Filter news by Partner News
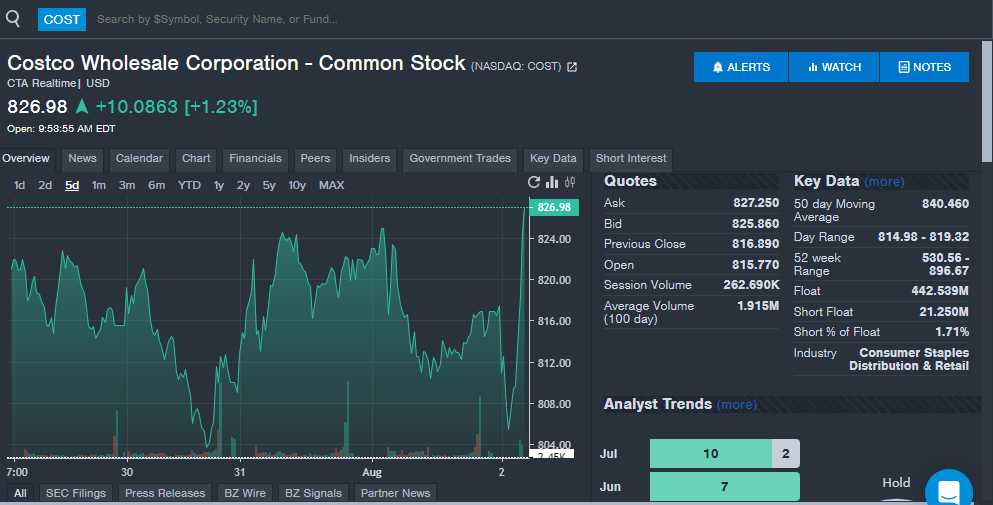The width and height of the screenshot is (993, 505). pyautogui.click(x=396, y=494)
